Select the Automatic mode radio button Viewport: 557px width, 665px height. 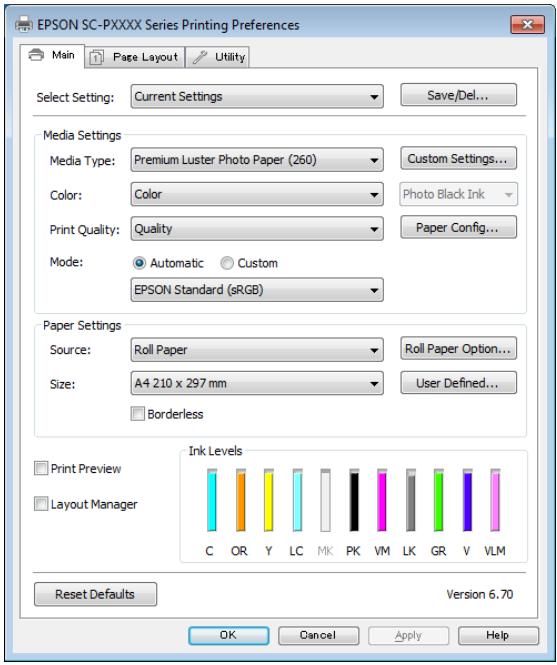[x=139, y=263]
